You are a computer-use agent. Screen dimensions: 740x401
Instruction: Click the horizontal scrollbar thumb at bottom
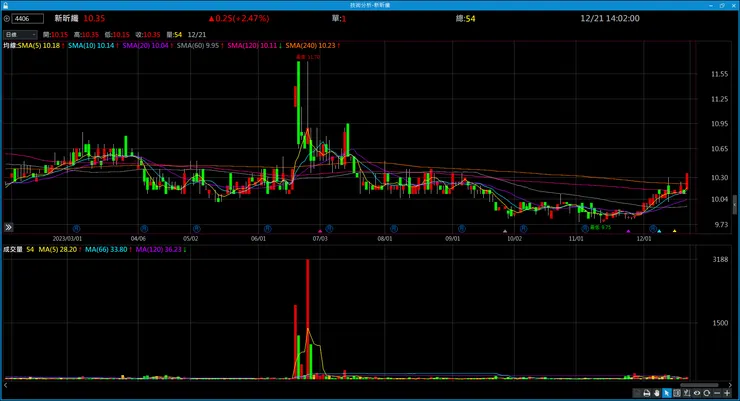point(699,385)
